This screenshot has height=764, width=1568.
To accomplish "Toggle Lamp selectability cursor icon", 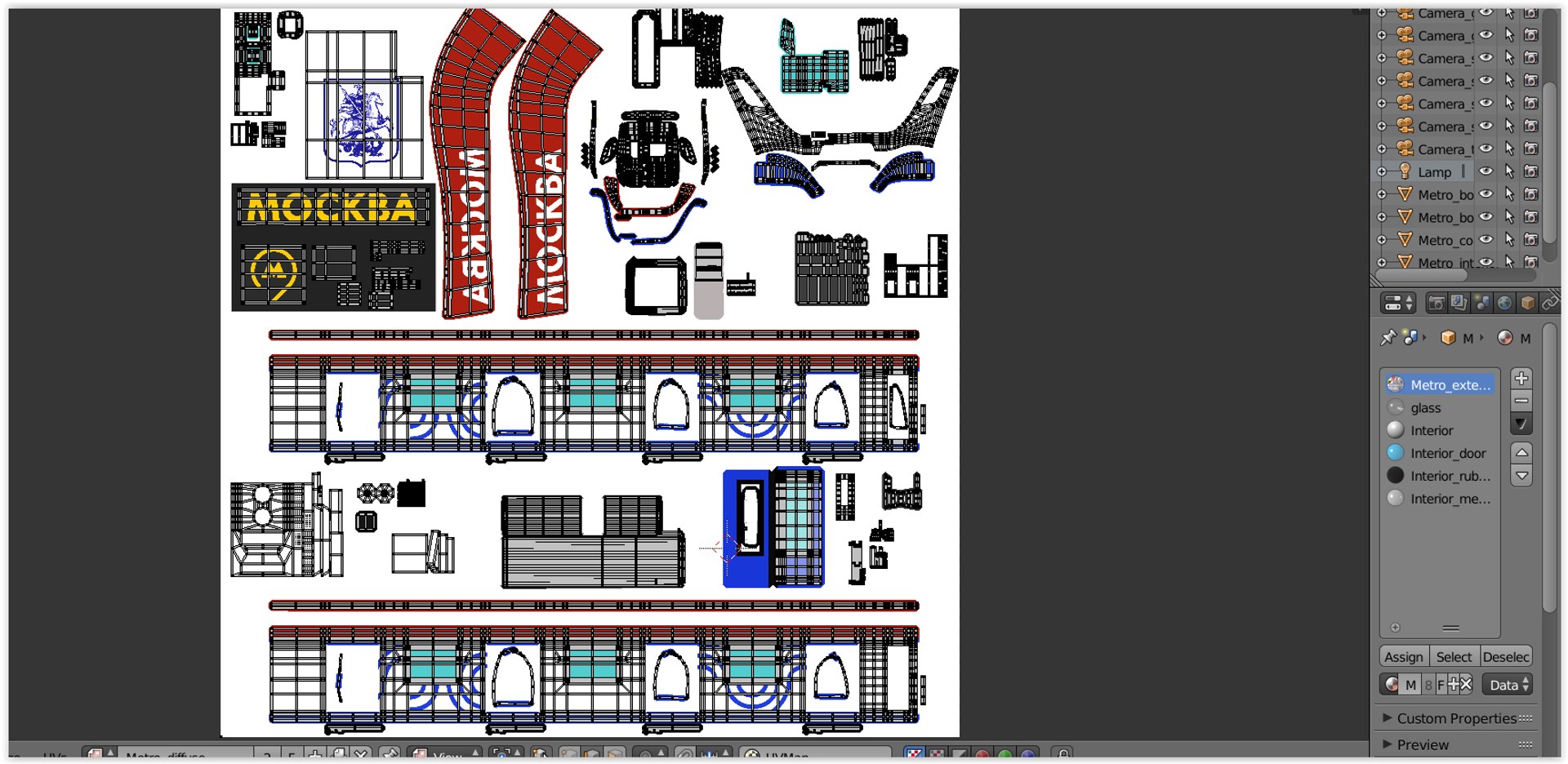I will click(x=1509, y=171).
